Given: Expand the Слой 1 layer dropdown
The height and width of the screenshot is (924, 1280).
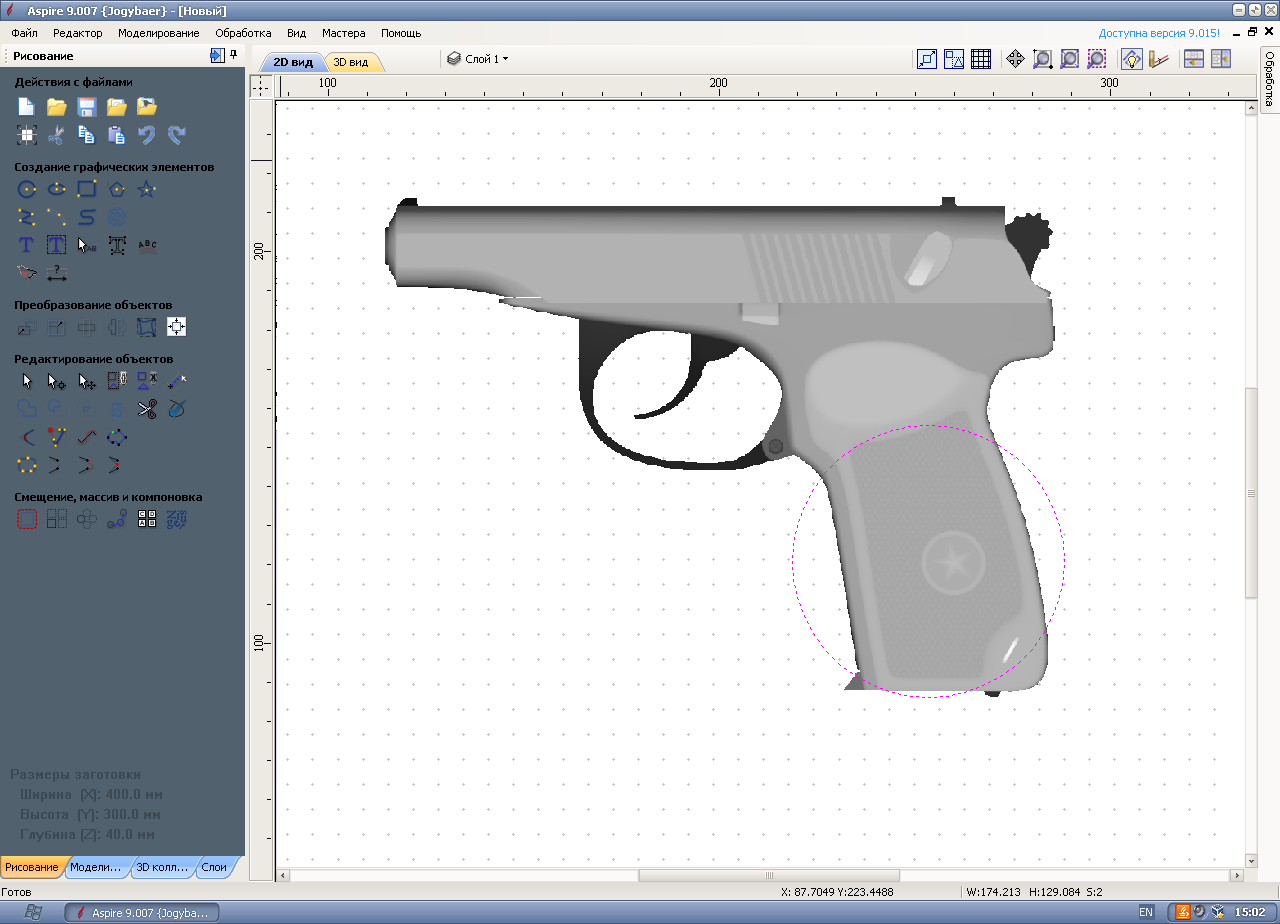Looking at the screenshot, I should click(x=478, y=59).
